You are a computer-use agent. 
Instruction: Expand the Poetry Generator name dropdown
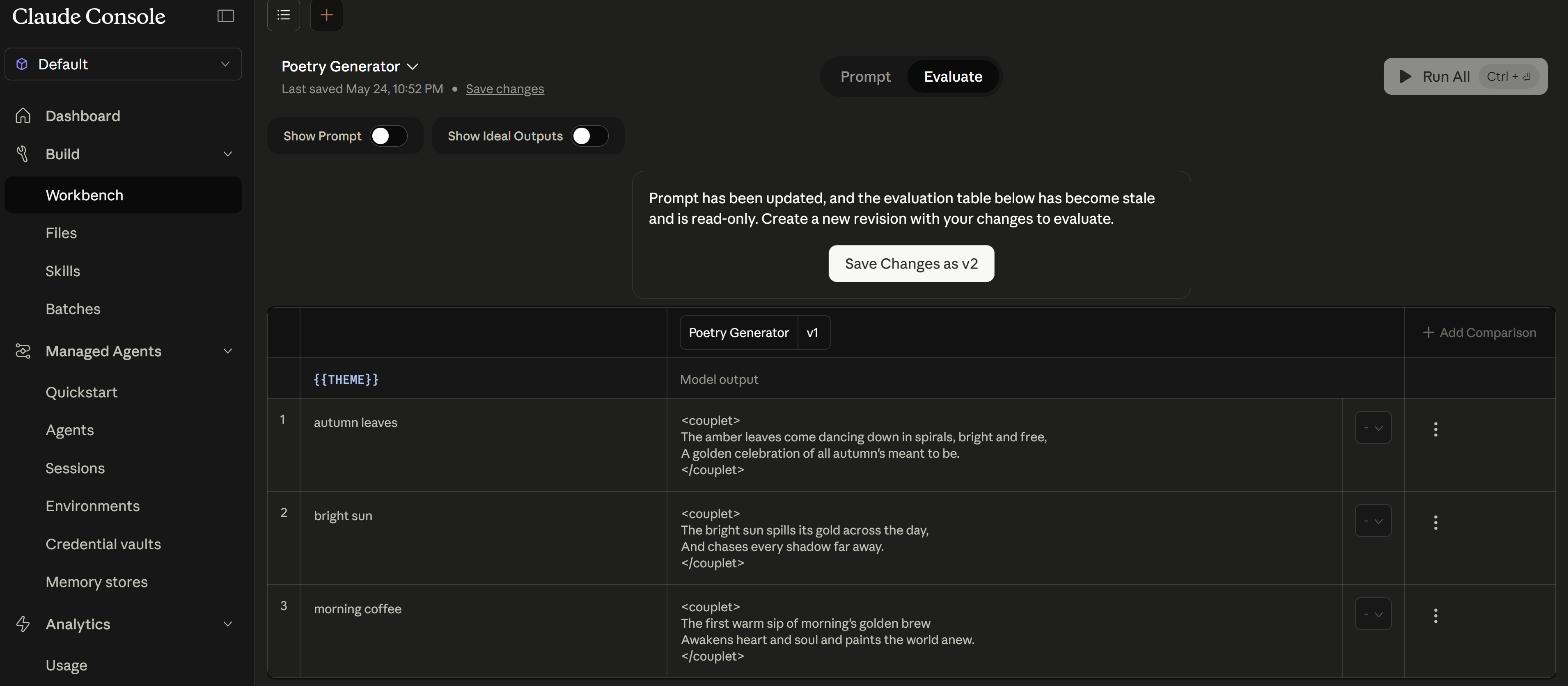coord(412,67)
